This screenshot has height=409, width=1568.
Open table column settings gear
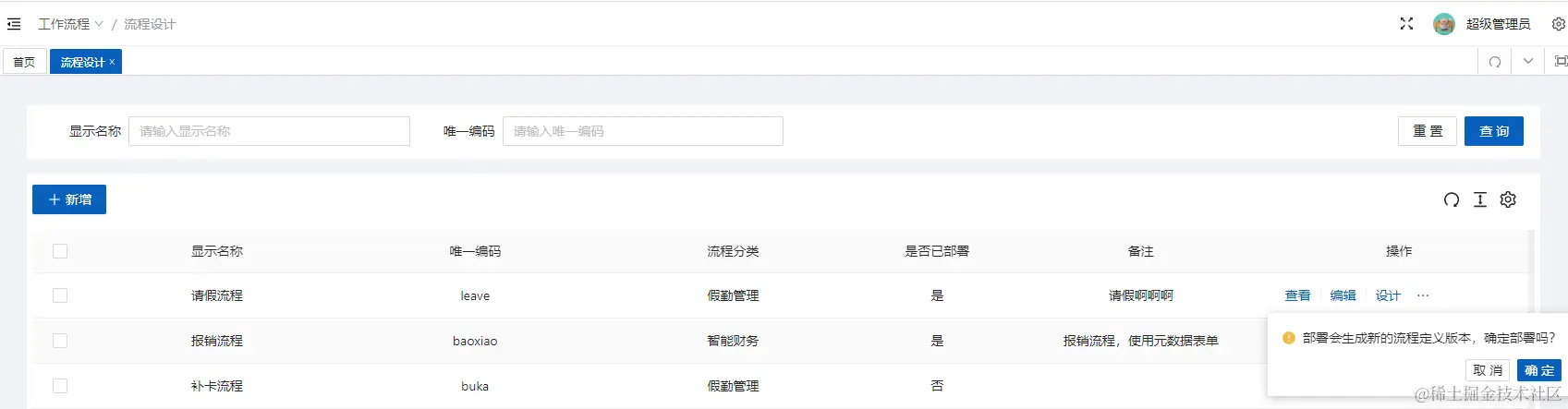tap(1508, 199)
